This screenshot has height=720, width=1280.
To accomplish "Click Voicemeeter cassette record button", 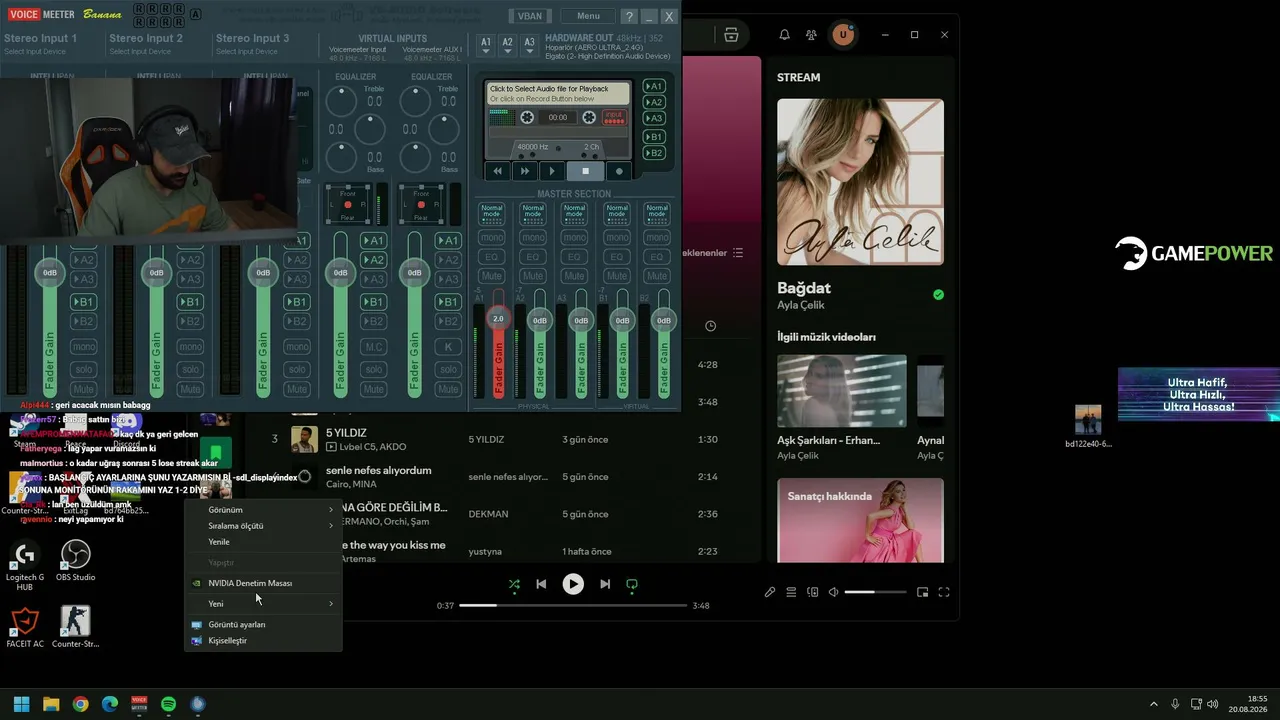I will click(619, 171).
